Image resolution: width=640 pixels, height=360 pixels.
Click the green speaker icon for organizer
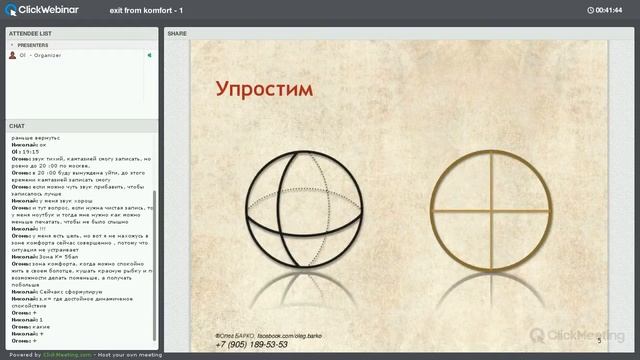149,55
